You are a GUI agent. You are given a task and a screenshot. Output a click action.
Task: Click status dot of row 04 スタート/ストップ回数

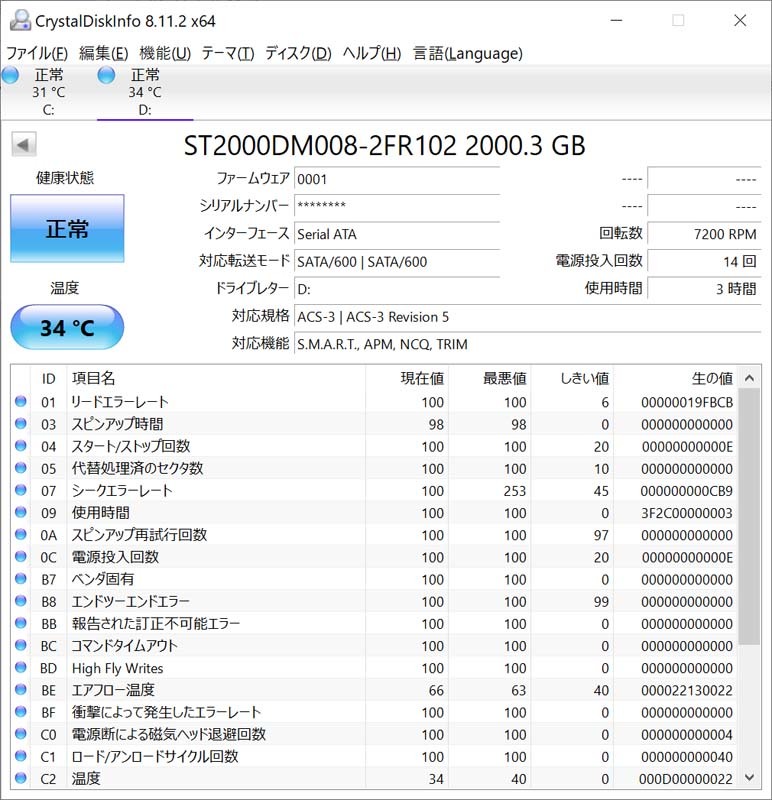[21, 446]
